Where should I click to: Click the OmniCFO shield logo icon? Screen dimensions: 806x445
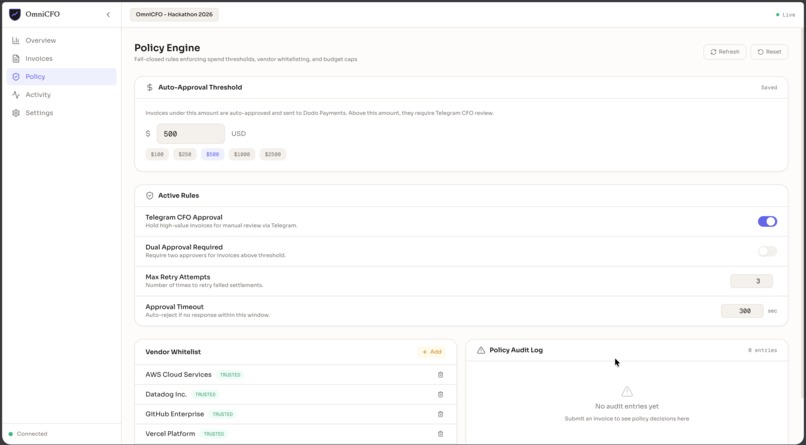(x=15, y=14)
